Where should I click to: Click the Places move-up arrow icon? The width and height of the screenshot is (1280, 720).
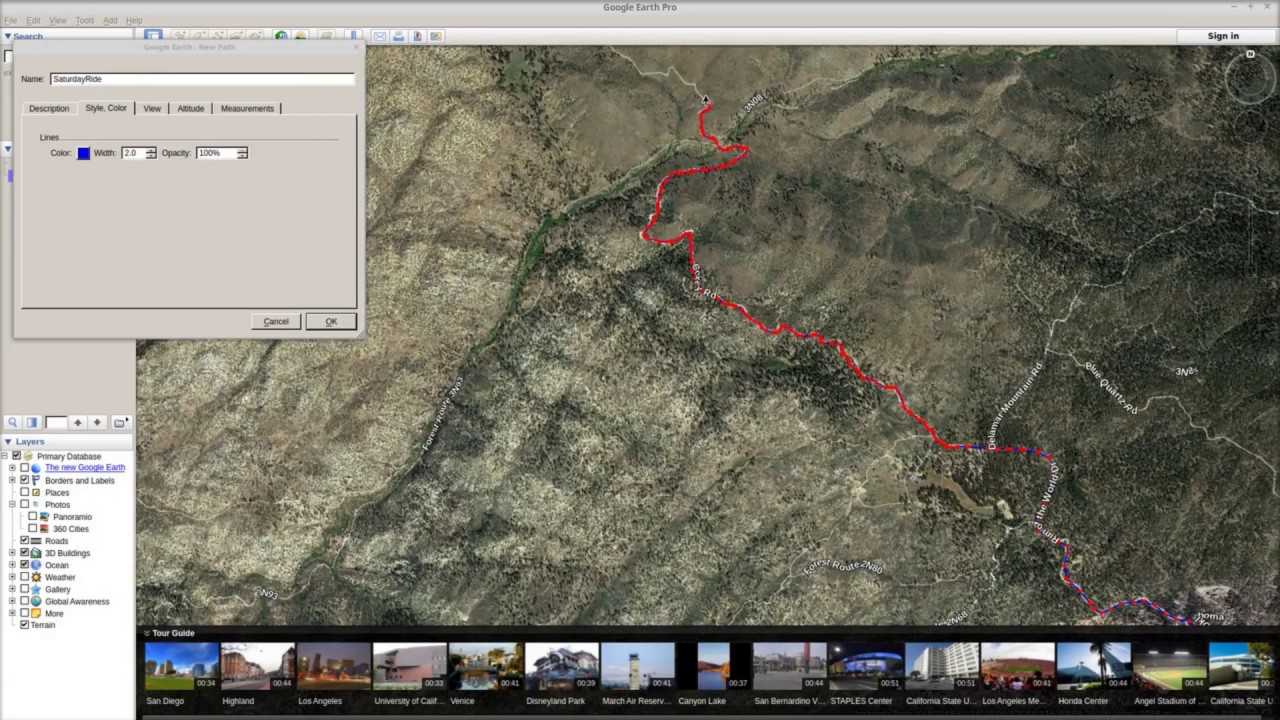click(x=77, y=422)
